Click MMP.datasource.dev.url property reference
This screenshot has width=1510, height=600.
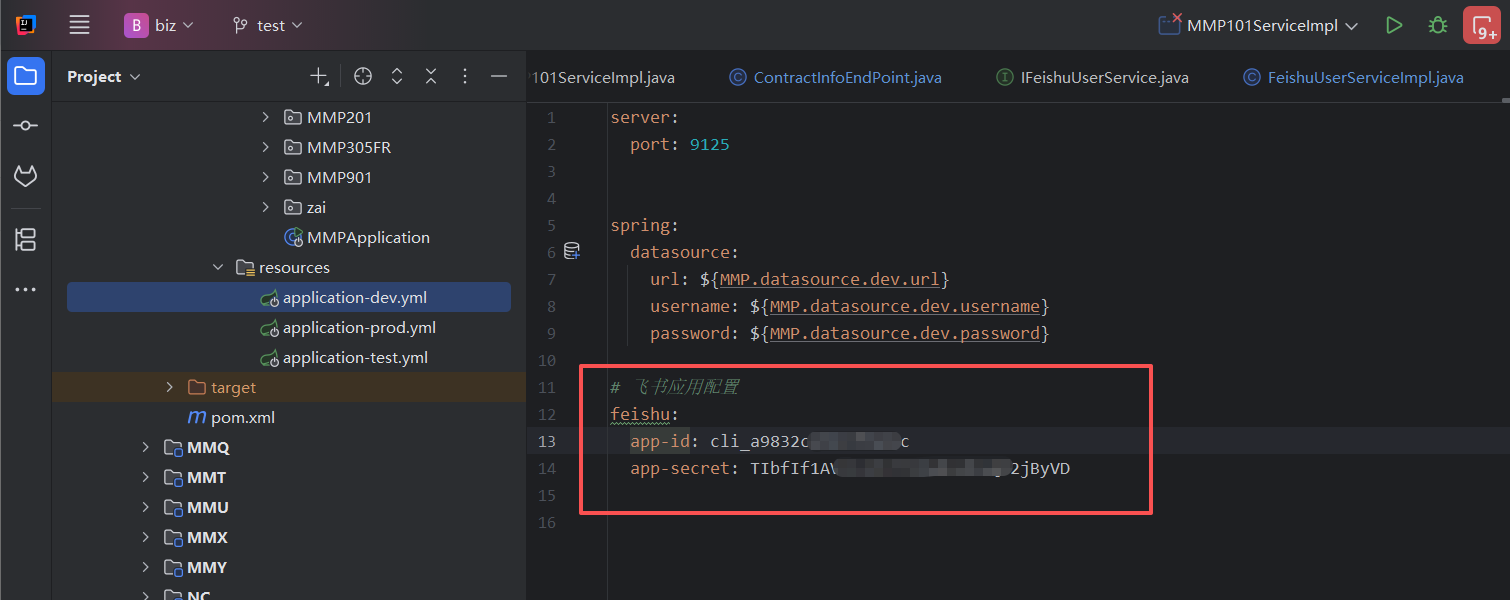(x=829, y=279)
